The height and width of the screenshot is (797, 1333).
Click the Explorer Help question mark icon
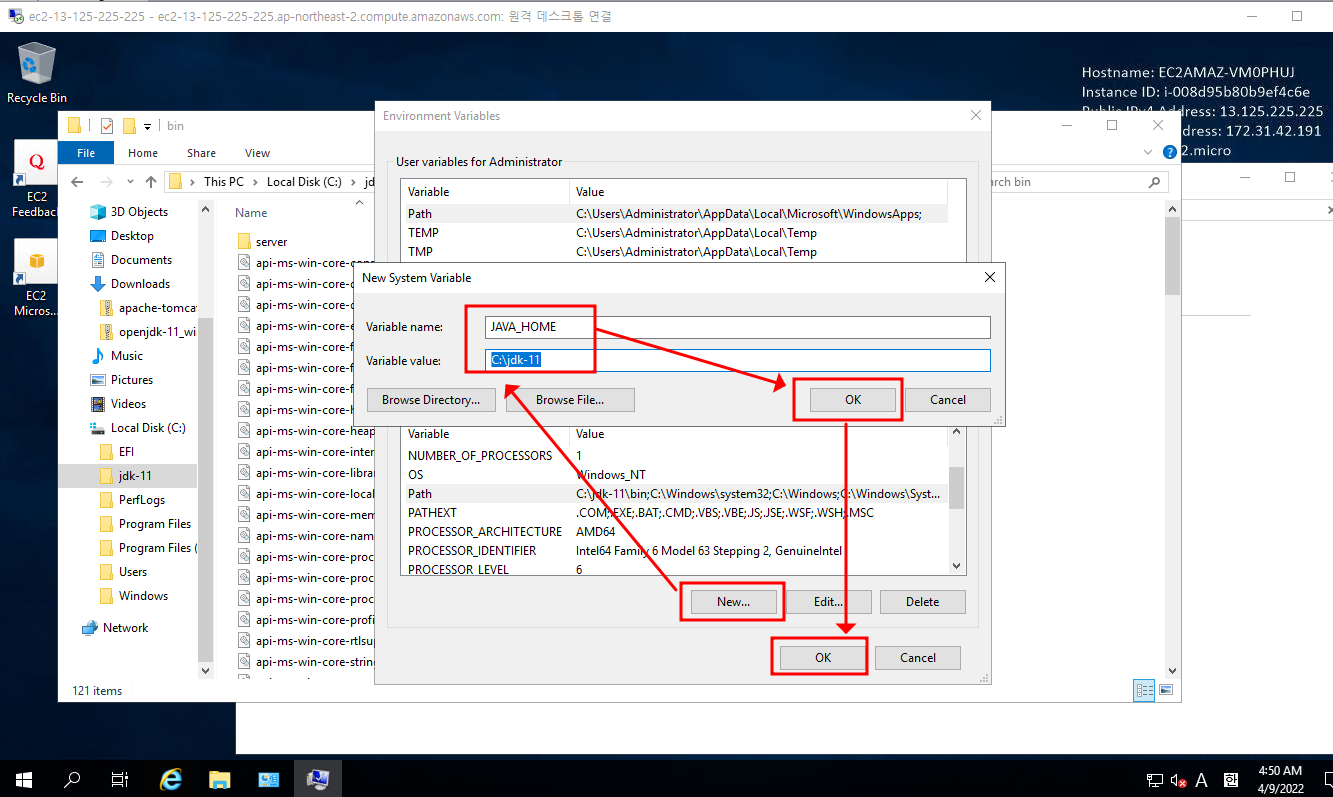1169,152
